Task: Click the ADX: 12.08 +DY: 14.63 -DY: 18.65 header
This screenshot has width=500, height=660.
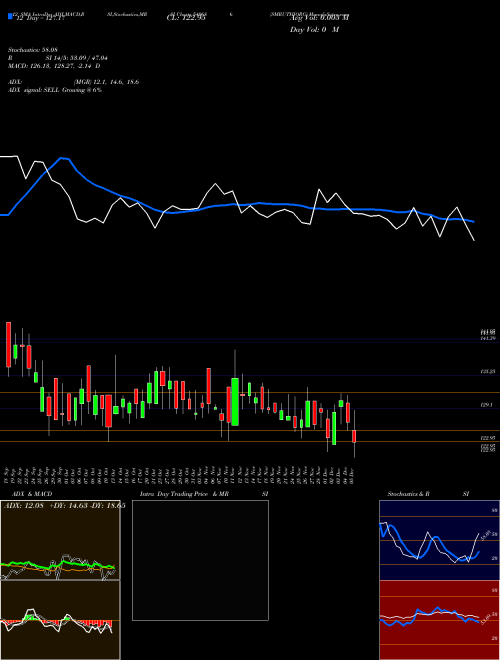Action: pos(64,506)
